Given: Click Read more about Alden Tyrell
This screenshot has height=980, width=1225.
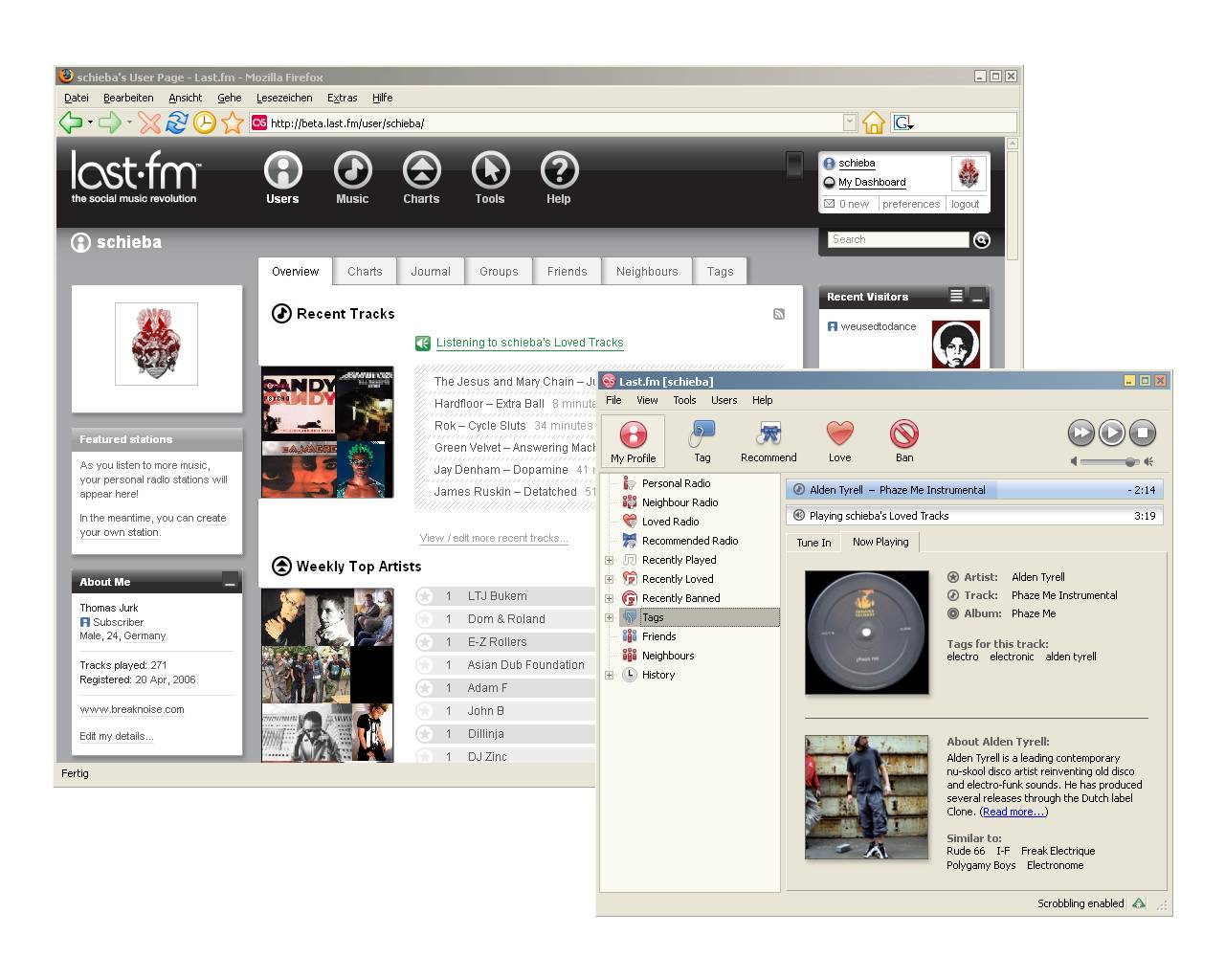Looking at the screenshot, I should [1013, 812].
